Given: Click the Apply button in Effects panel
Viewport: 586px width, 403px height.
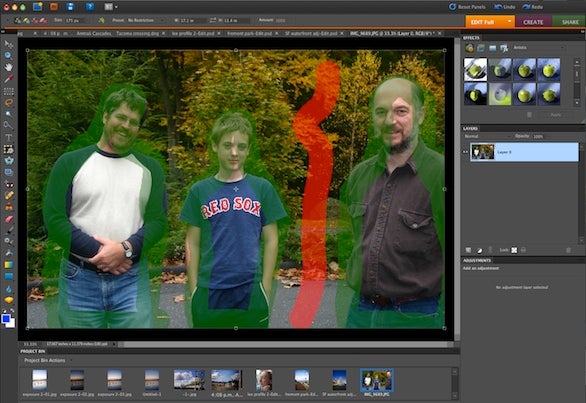Looking at the screenshot, I should tap(555, 115).
